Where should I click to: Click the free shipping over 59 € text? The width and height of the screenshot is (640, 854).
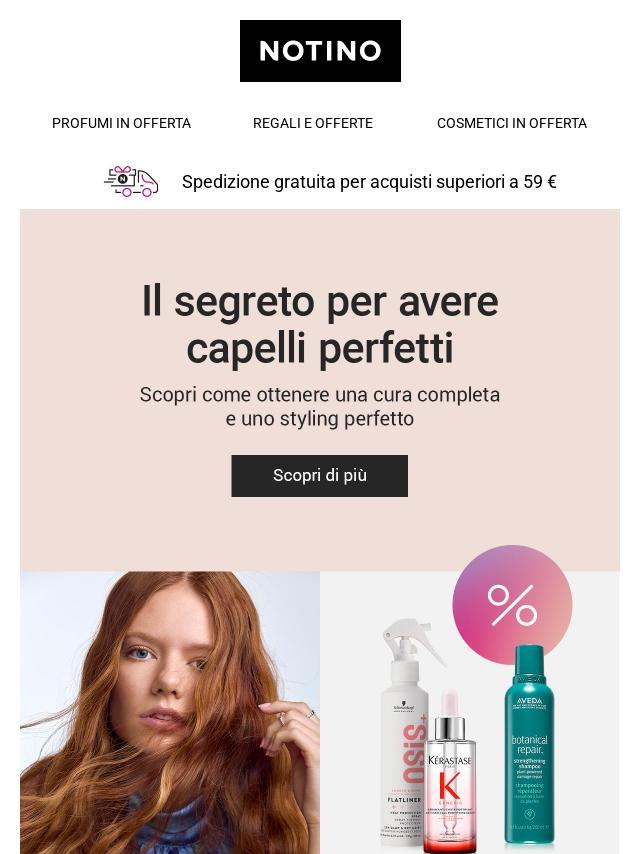click(x=369, y=182)
